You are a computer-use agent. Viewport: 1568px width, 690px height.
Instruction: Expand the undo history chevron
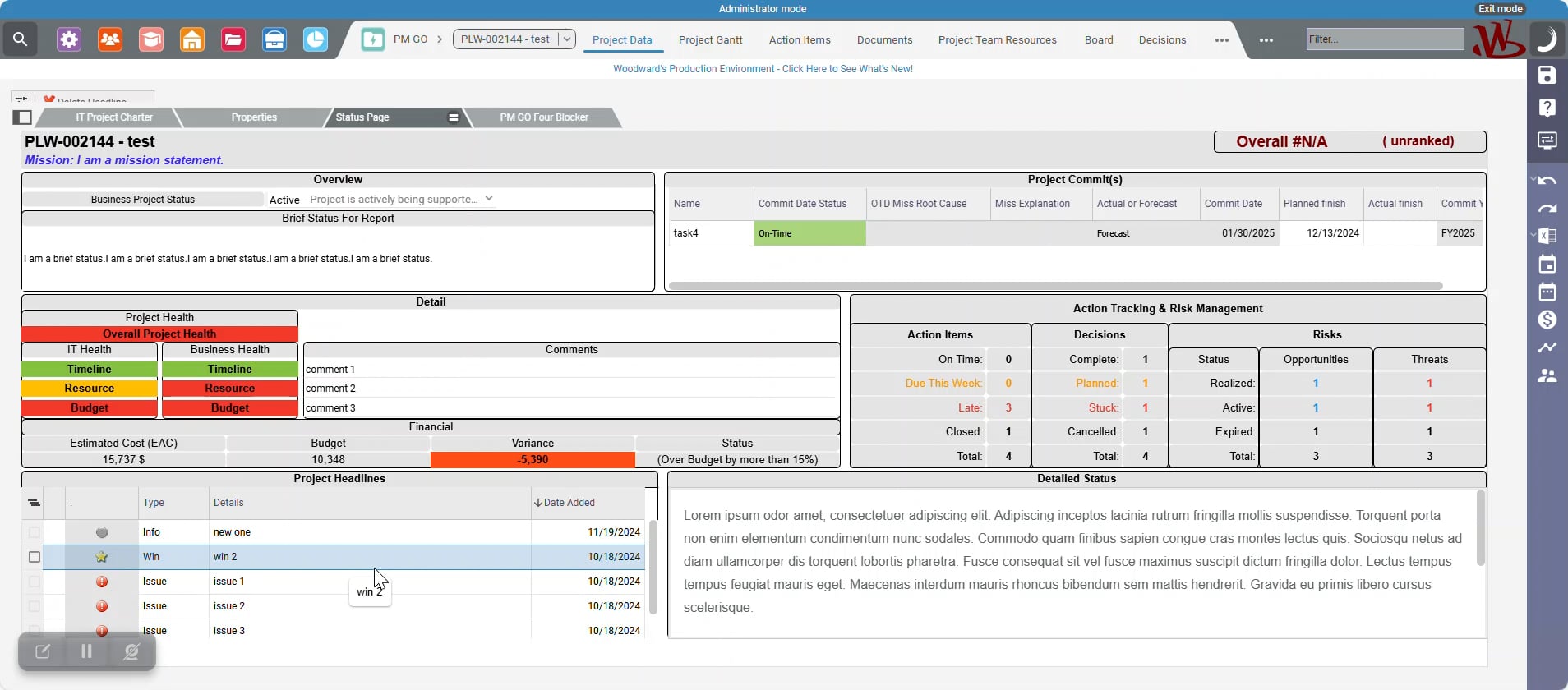coord(1533,180)
